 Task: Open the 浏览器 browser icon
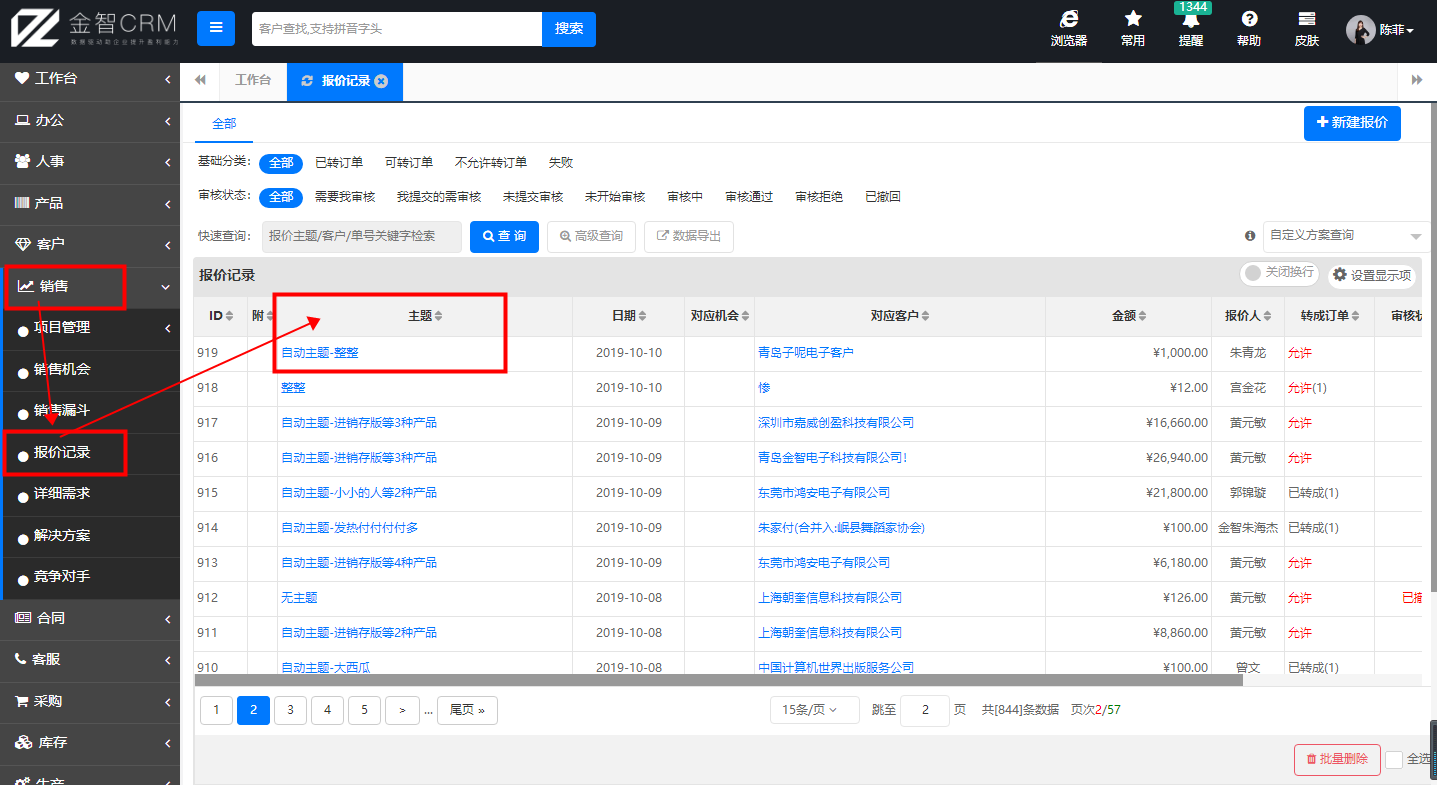1069,29
